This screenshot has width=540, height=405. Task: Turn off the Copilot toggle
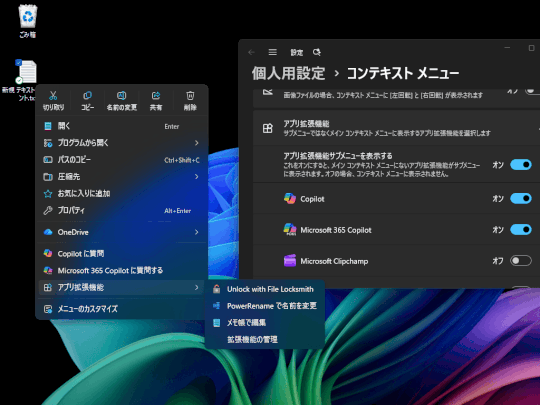[x=521, y=198]
